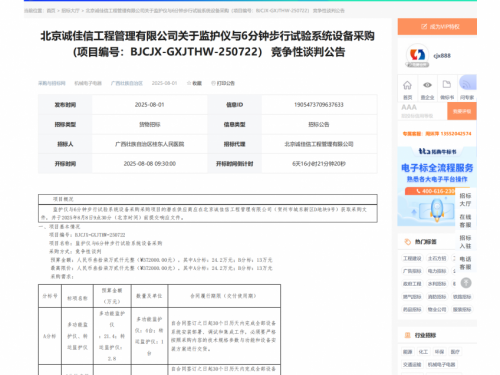Image resolution: width=500 pixels, height=375 pixels.
Task: Select the 工程建设 hot tag
Action: click(412, 258)
